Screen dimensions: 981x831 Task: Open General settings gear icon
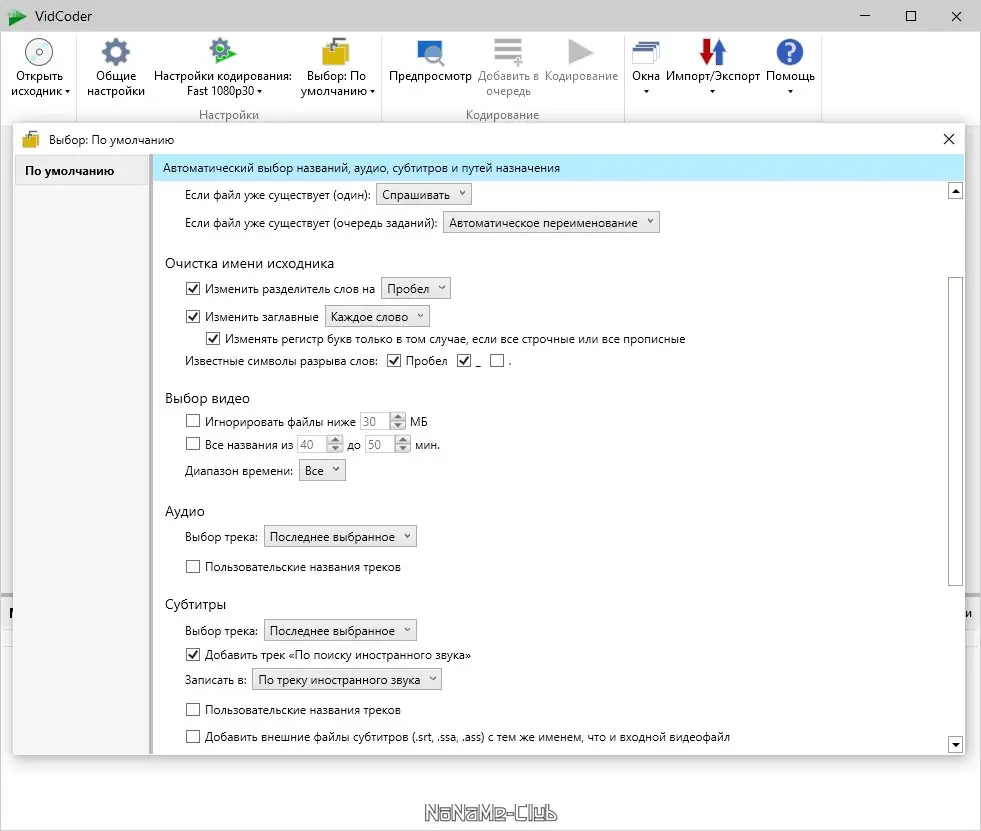pos(116,52)
